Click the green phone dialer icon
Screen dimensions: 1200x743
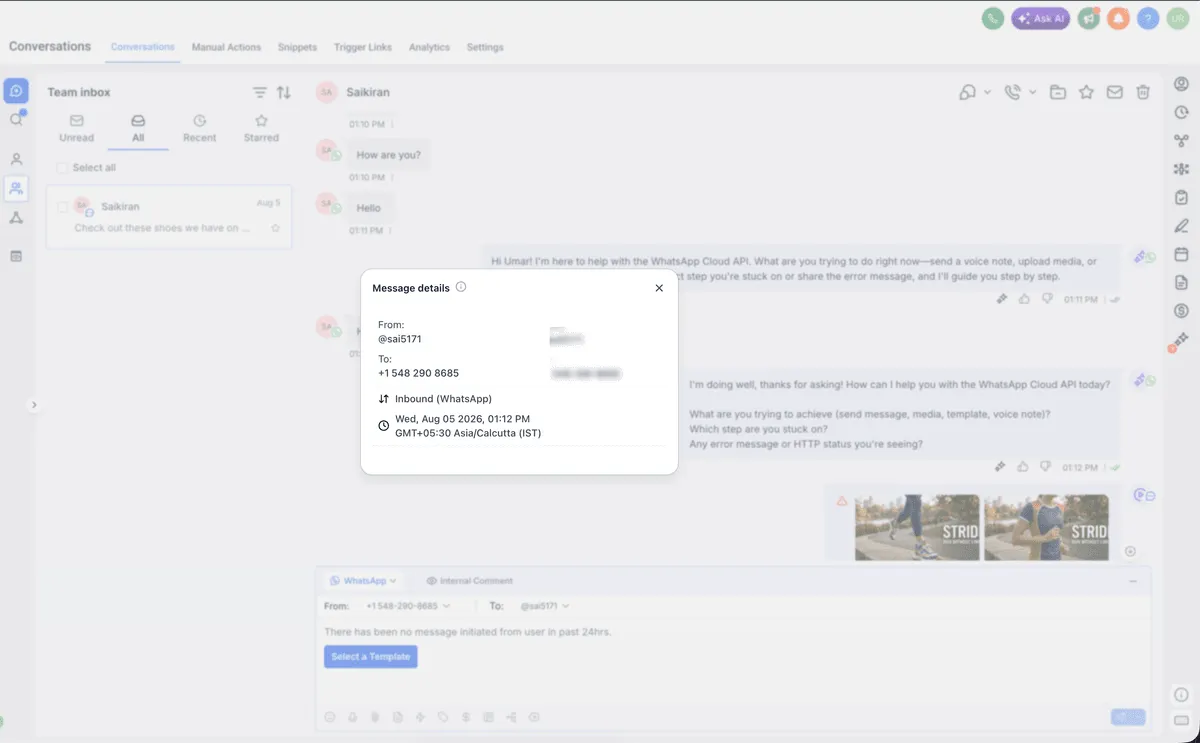pos(992,18)
